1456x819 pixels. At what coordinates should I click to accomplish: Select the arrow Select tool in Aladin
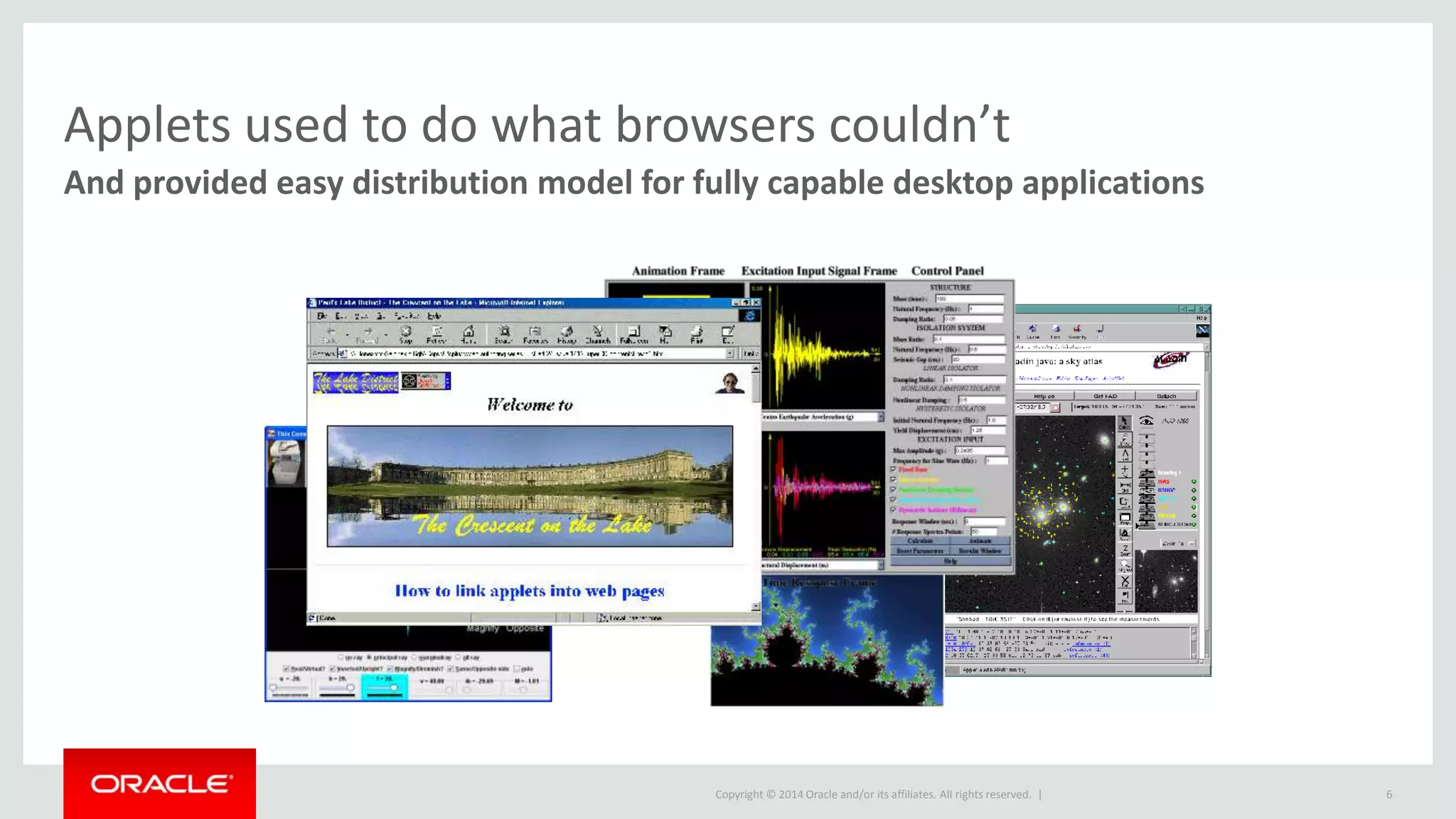[1125, 423]
